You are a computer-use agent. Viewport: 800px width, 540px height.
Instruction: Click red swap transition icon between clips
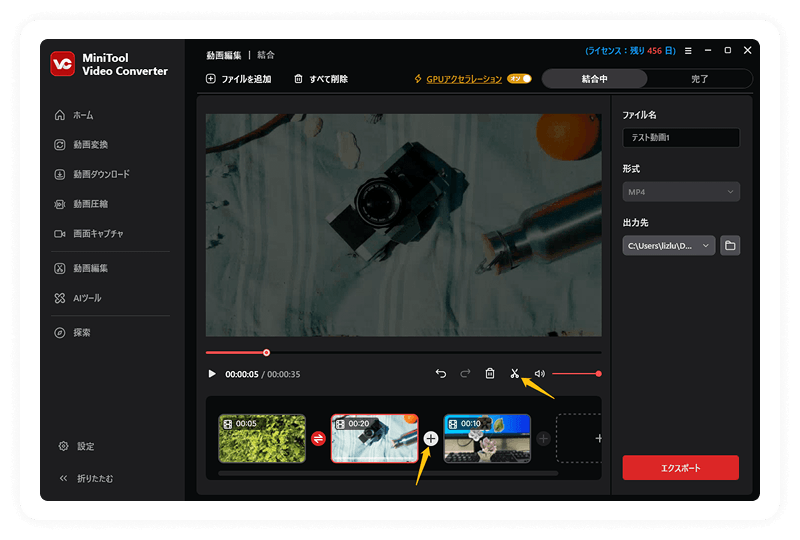[318, 439]
